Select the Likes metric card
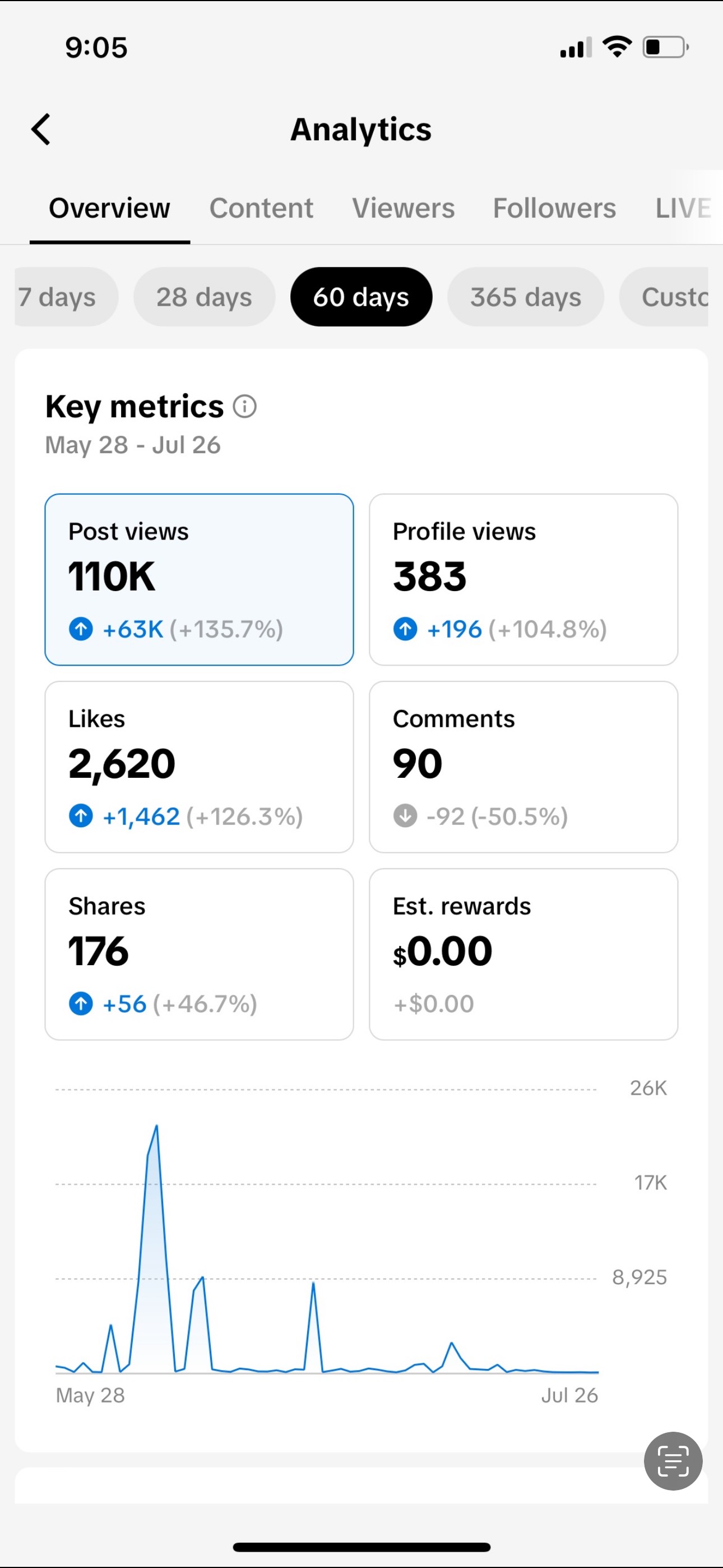Screen dimensions: 723x1568 (x=199, y=767)
